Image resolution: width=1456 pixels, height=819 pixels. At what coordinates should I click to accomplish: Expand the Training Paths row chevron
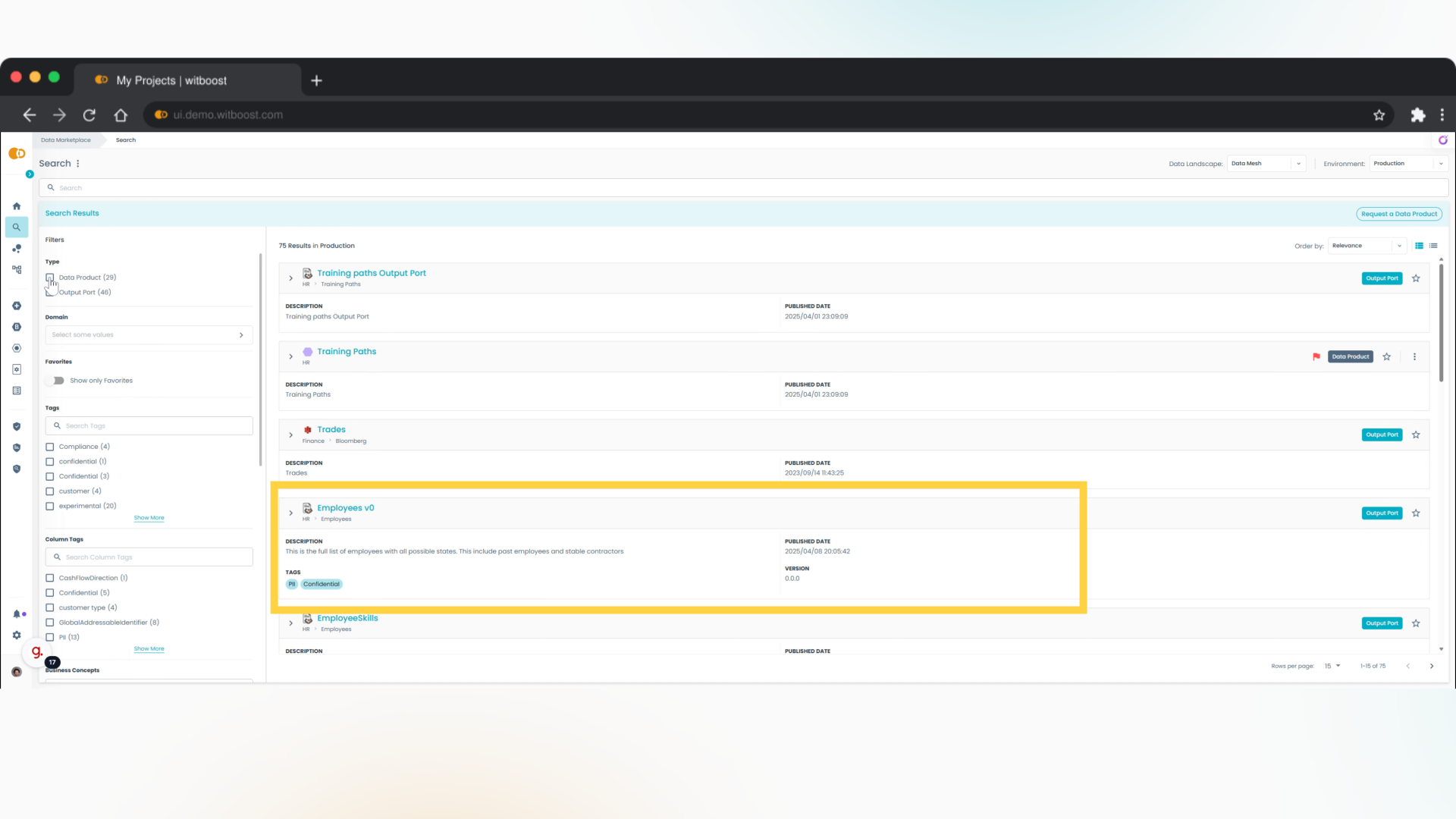(x=290, y=357)
